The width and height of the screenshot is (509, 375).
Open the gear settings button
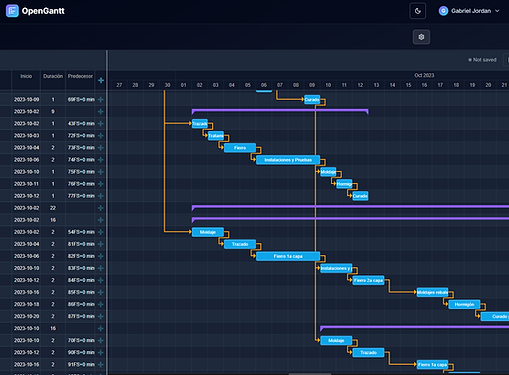[421, 37]
